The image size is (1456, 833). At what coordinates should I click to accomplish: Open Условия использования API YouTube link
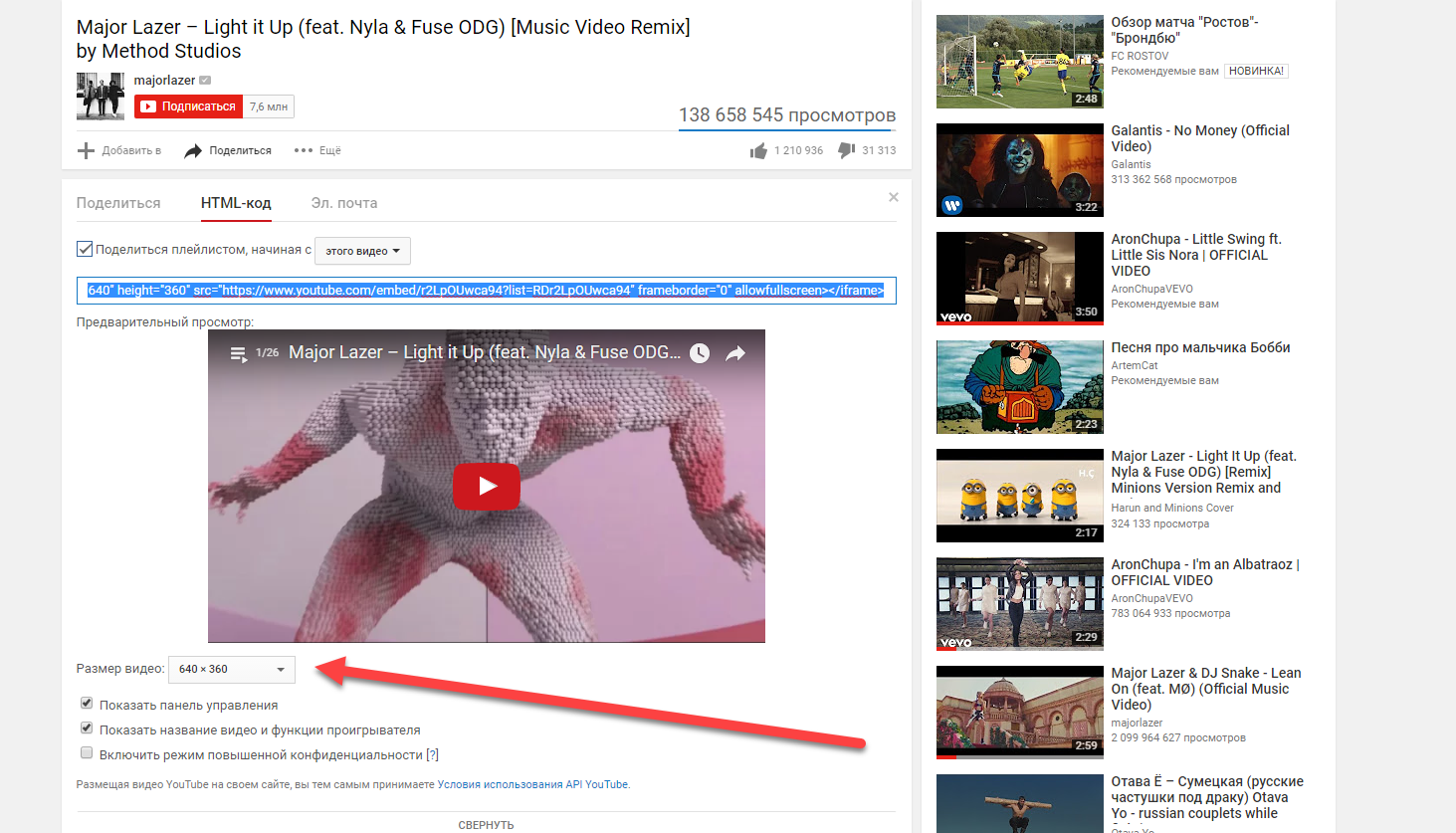(x=532, y=784)
